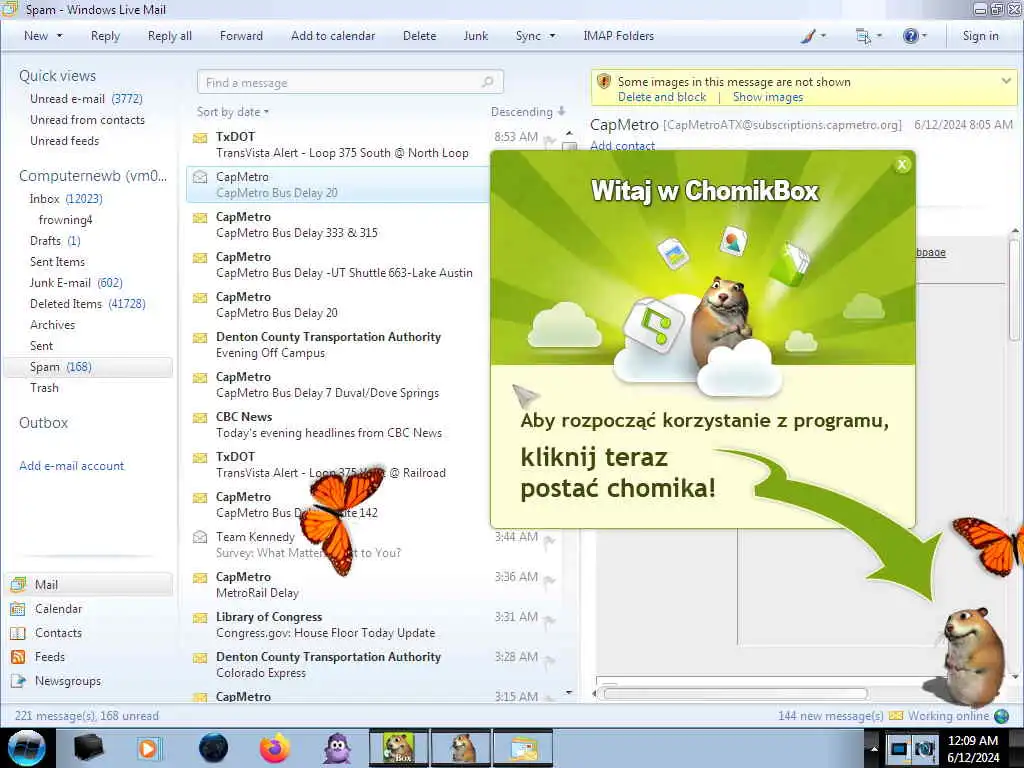The image size is (1024, 768).
Task: Flag the CapMetro MetroRail Delay message
Action: tap(549, 580)
